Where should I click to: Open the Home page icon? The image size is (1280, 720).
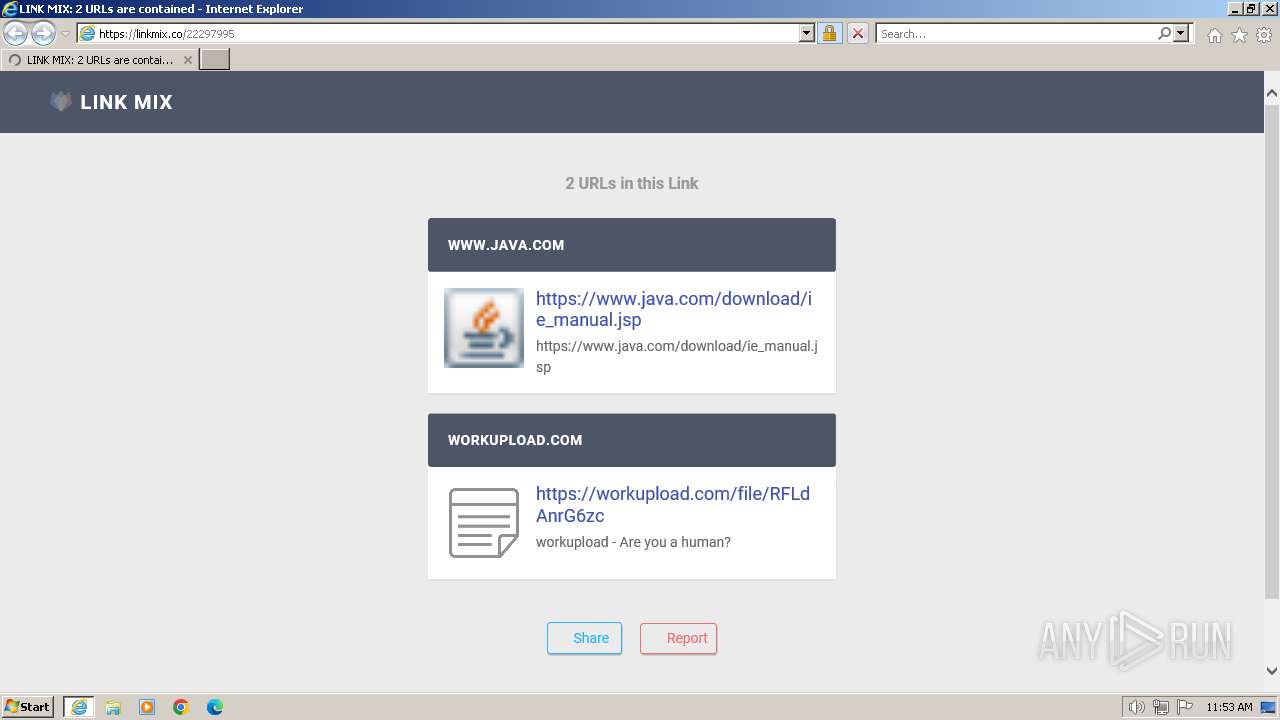1214,35
